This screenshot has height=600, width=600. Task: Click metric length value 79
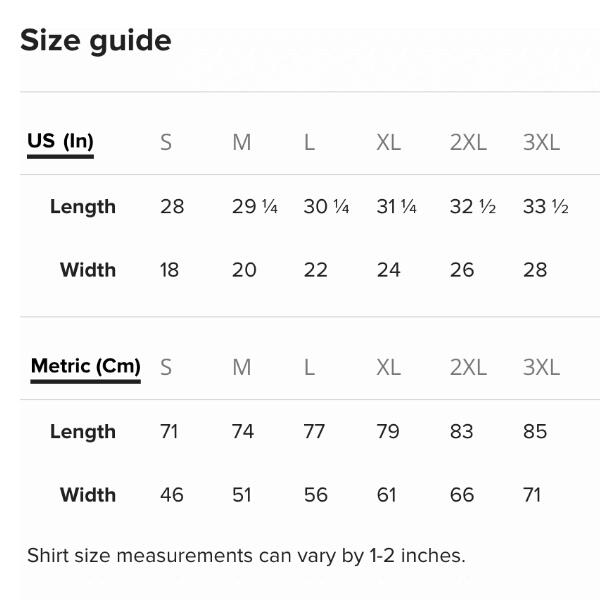point(387,432)
